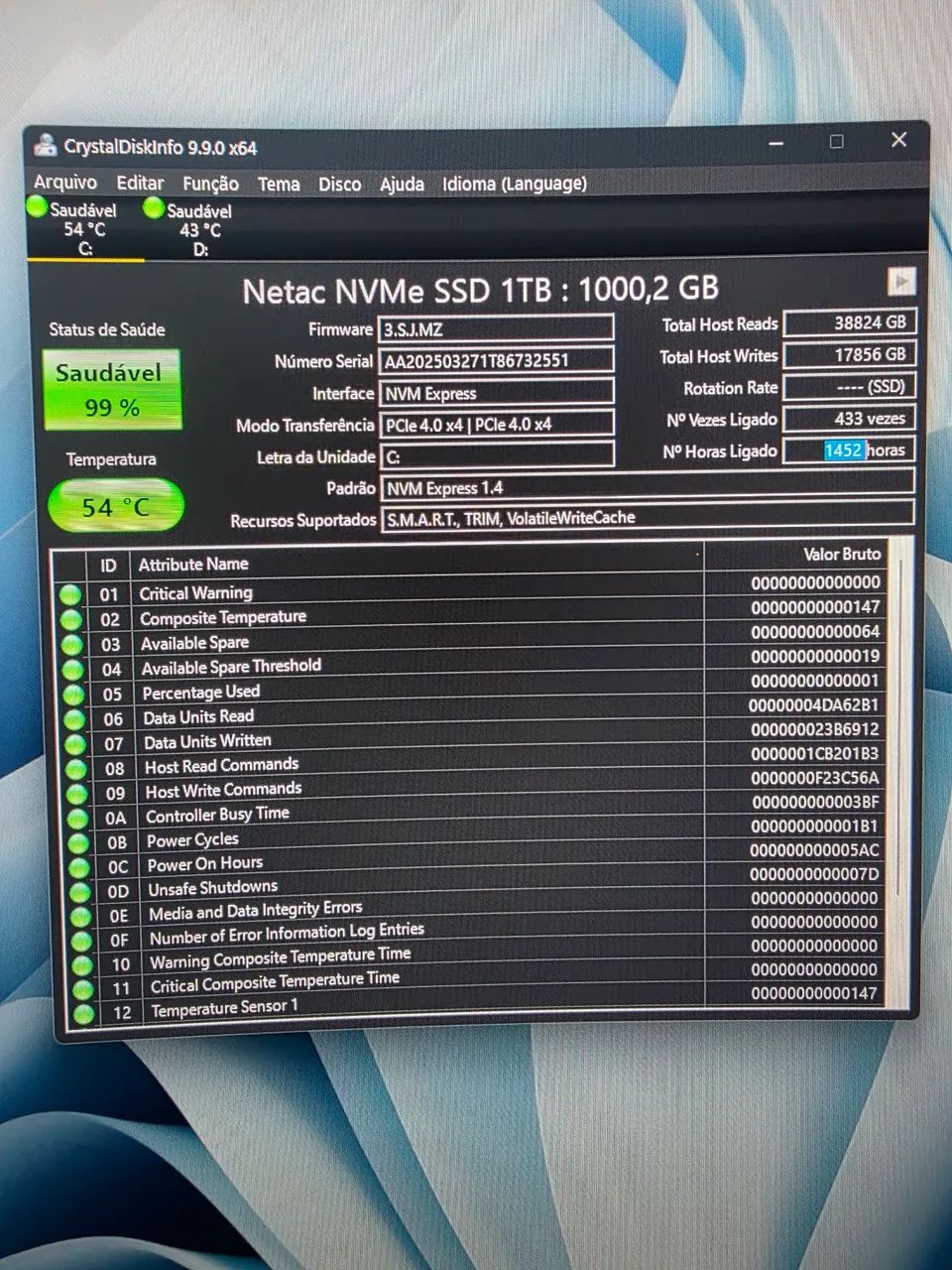Open the Arquivo menu
The image size is (952, 1270).
[x=65, y=182]
